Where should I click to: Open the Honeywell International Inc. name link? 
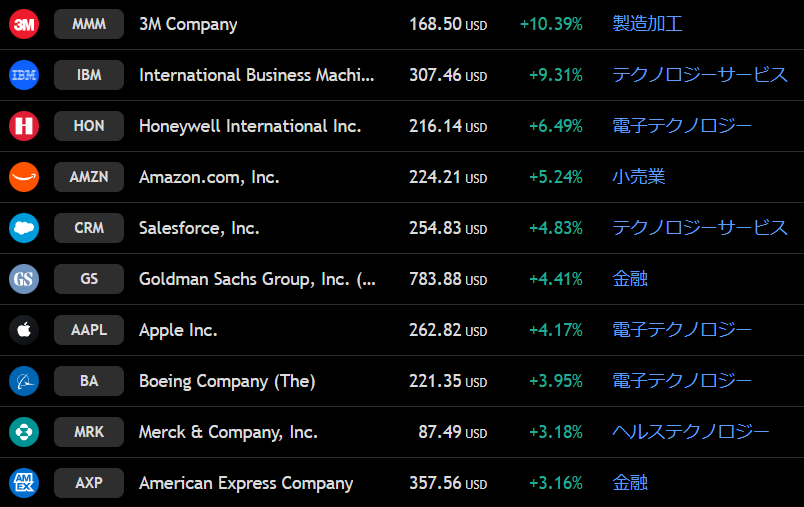(x=250, y=126)
